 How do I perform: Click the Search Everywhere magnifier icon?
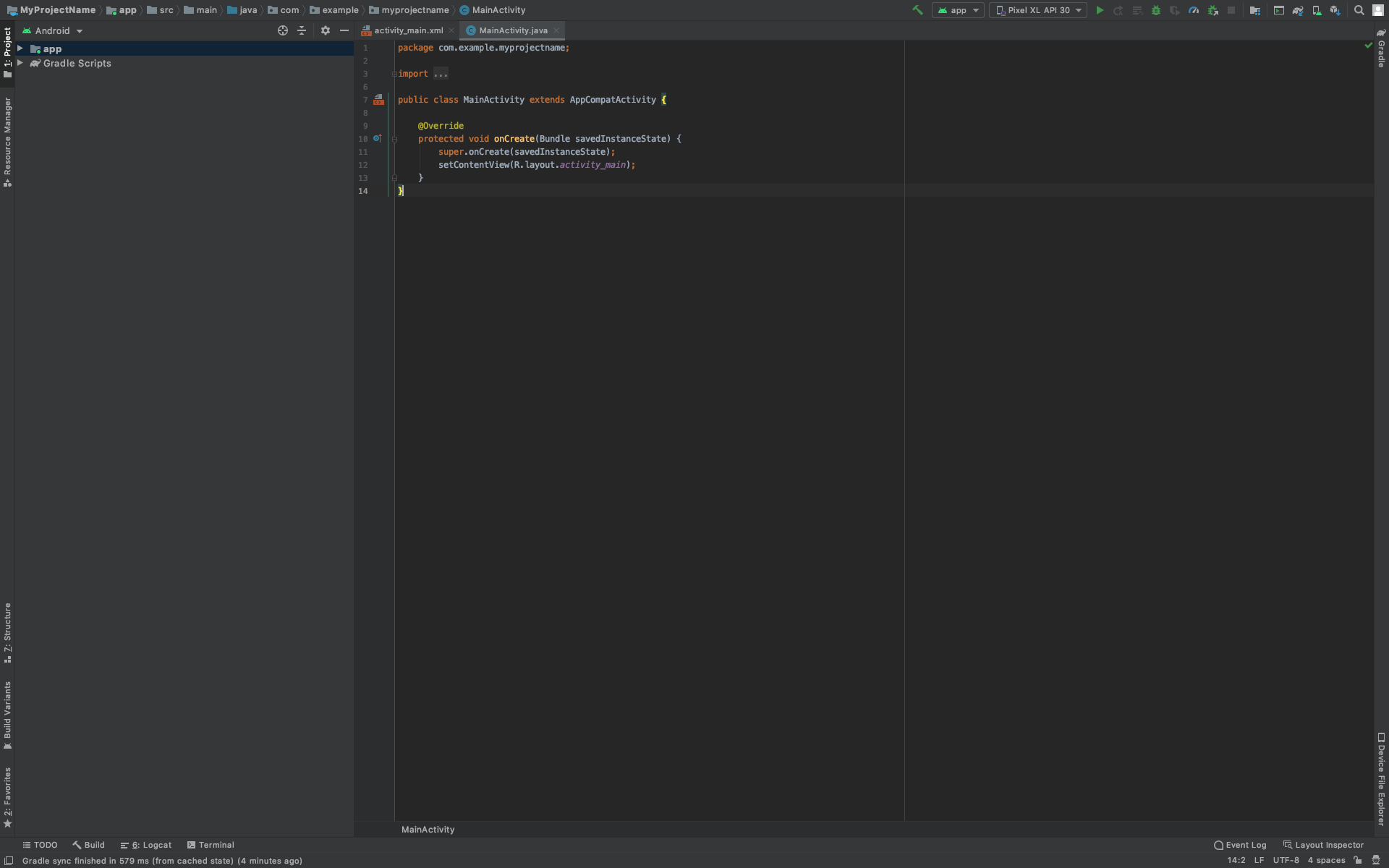pyautogui.click(x=1359, y=10)
